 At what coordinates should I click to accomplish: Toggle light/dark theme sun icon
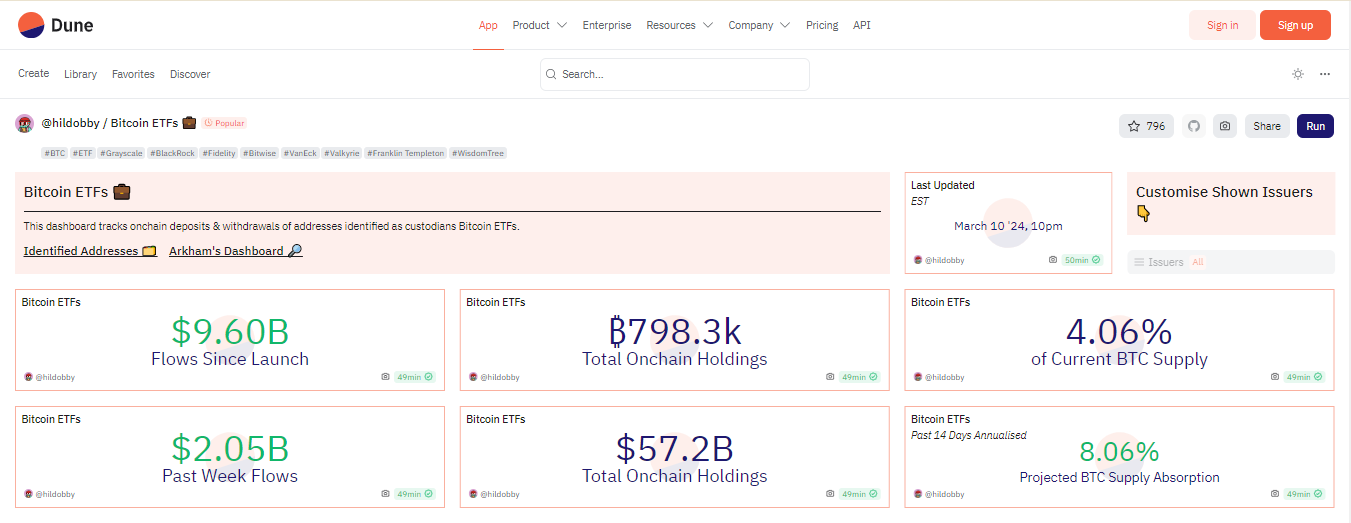click(1298, 74)
